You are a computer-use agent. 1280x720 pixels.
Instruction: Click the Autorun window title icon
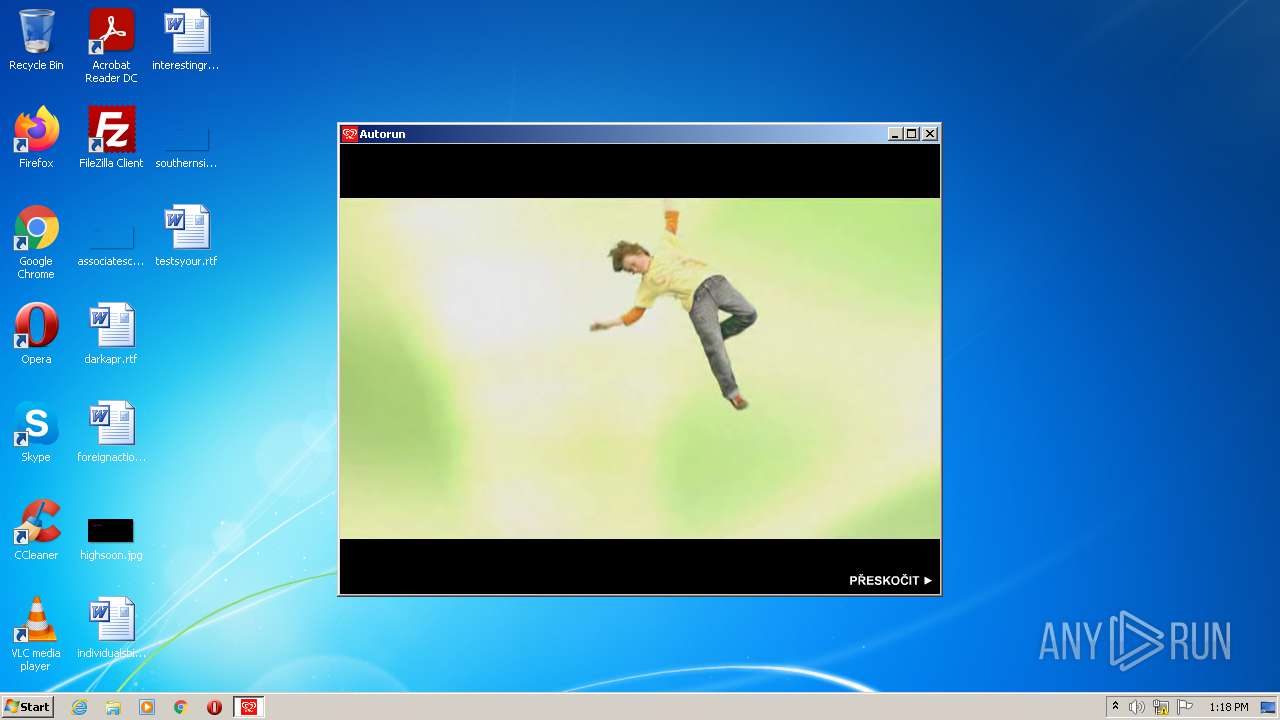[349, 134]
